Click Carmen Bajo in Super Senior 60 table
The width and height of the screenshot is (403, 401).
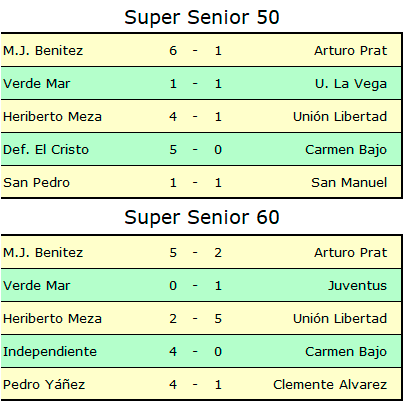click(x=346, y=352)
